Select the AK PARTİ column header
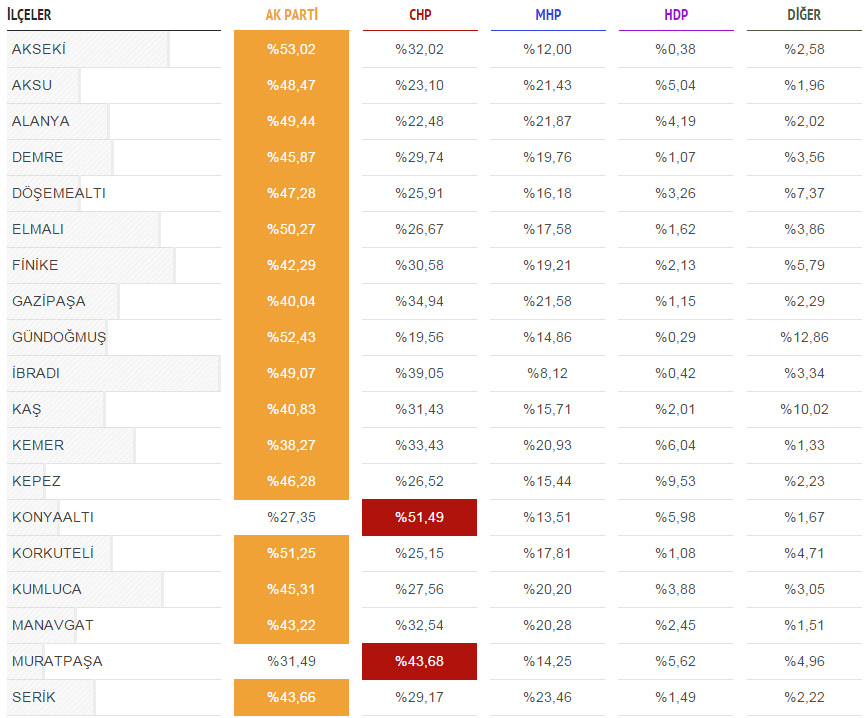 [292, 15]
